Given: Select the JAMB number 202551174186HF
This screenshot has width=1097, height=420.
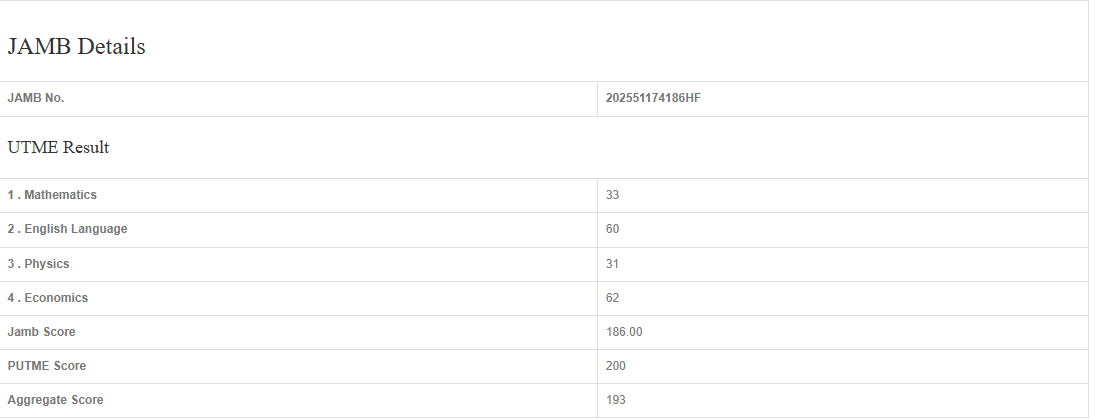Looking at the screenshot, I should tap(653, 98).
